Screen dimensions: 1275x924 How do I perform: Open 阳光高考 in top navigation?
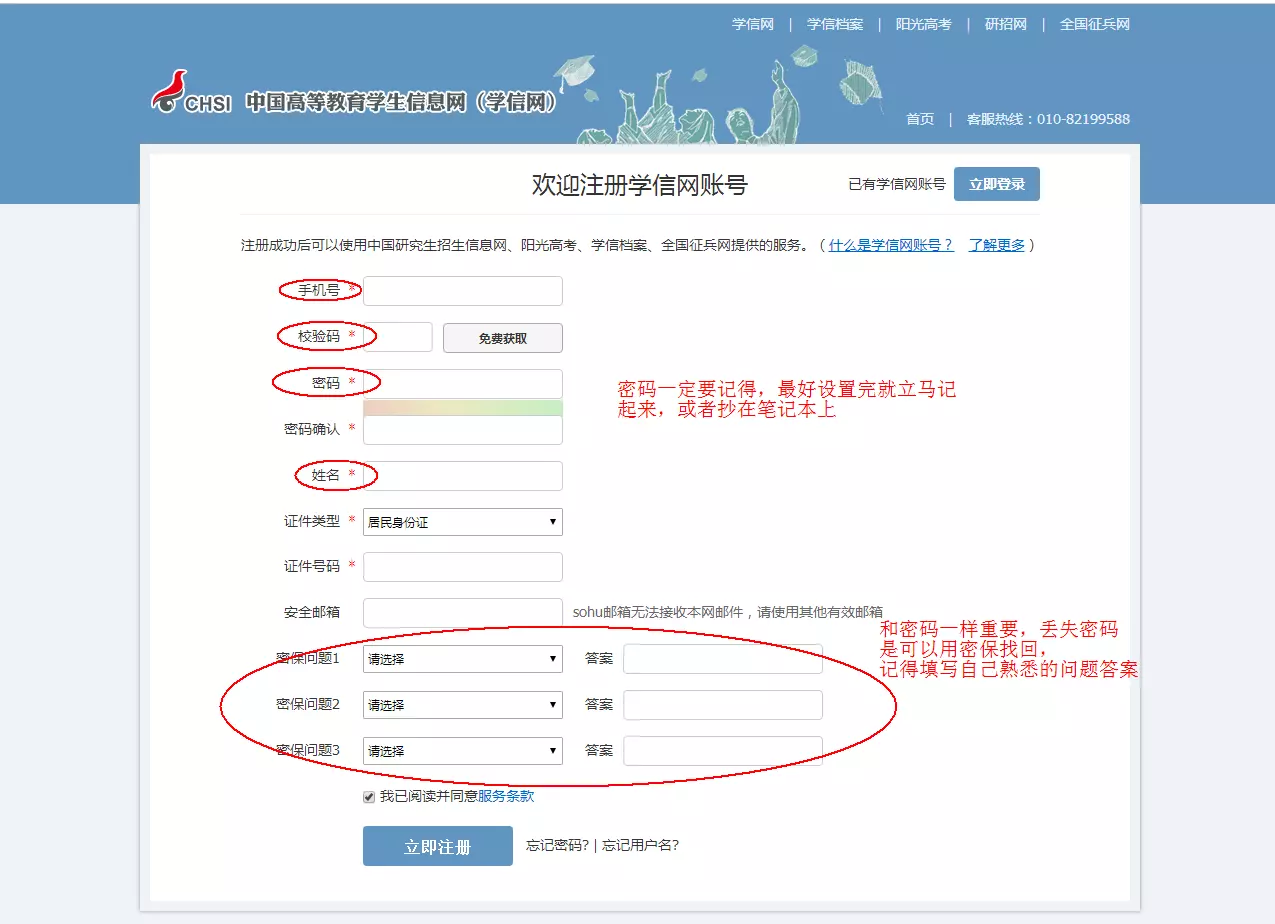[923, 24]
